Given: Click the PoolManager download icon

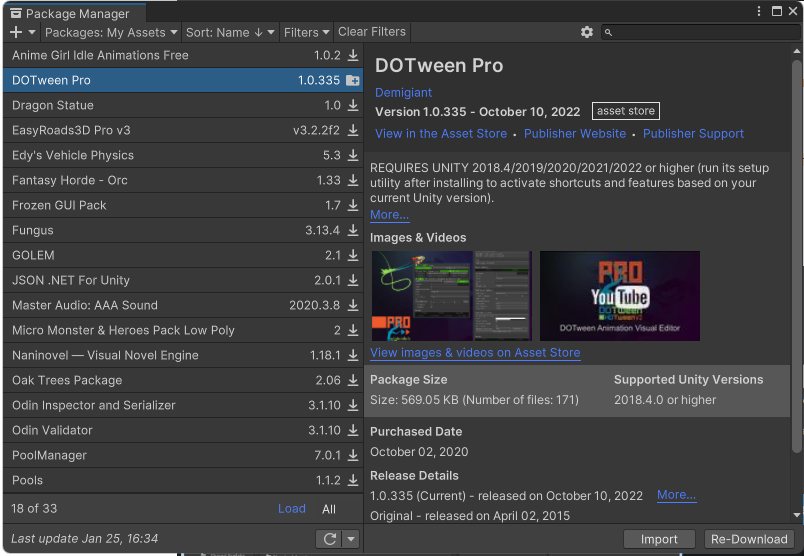Looking at the screenshot, I should click(x=353, y=455).
